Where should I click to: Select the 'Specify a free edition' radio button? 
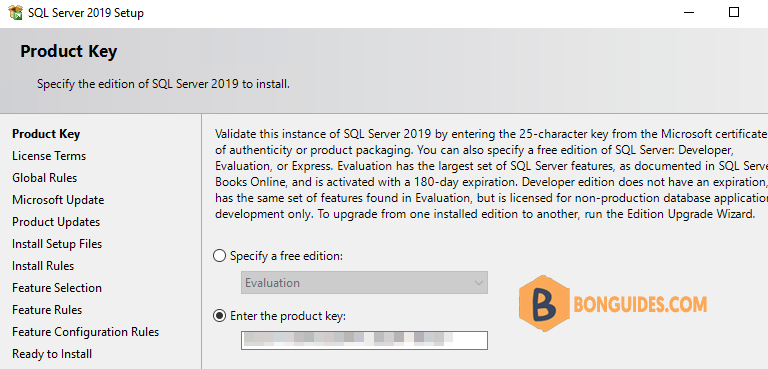219,256
